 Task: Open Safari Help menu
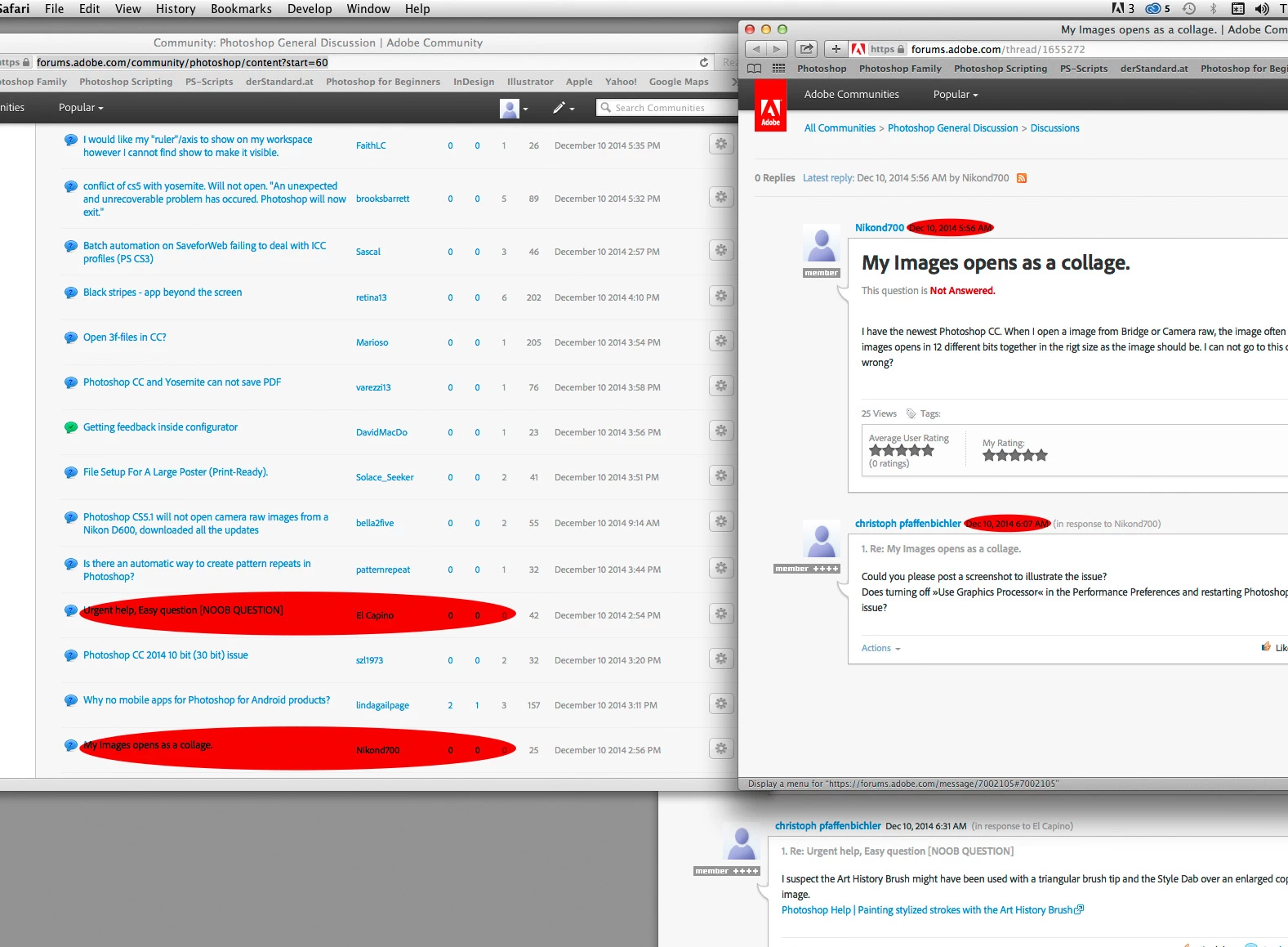point(417,9)
